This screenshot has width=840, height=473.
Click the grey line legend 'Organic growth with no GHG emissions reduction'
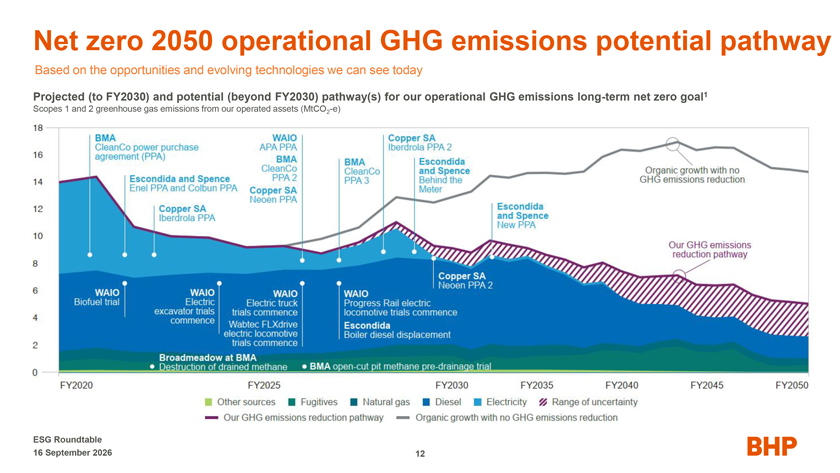click(507, 418)
